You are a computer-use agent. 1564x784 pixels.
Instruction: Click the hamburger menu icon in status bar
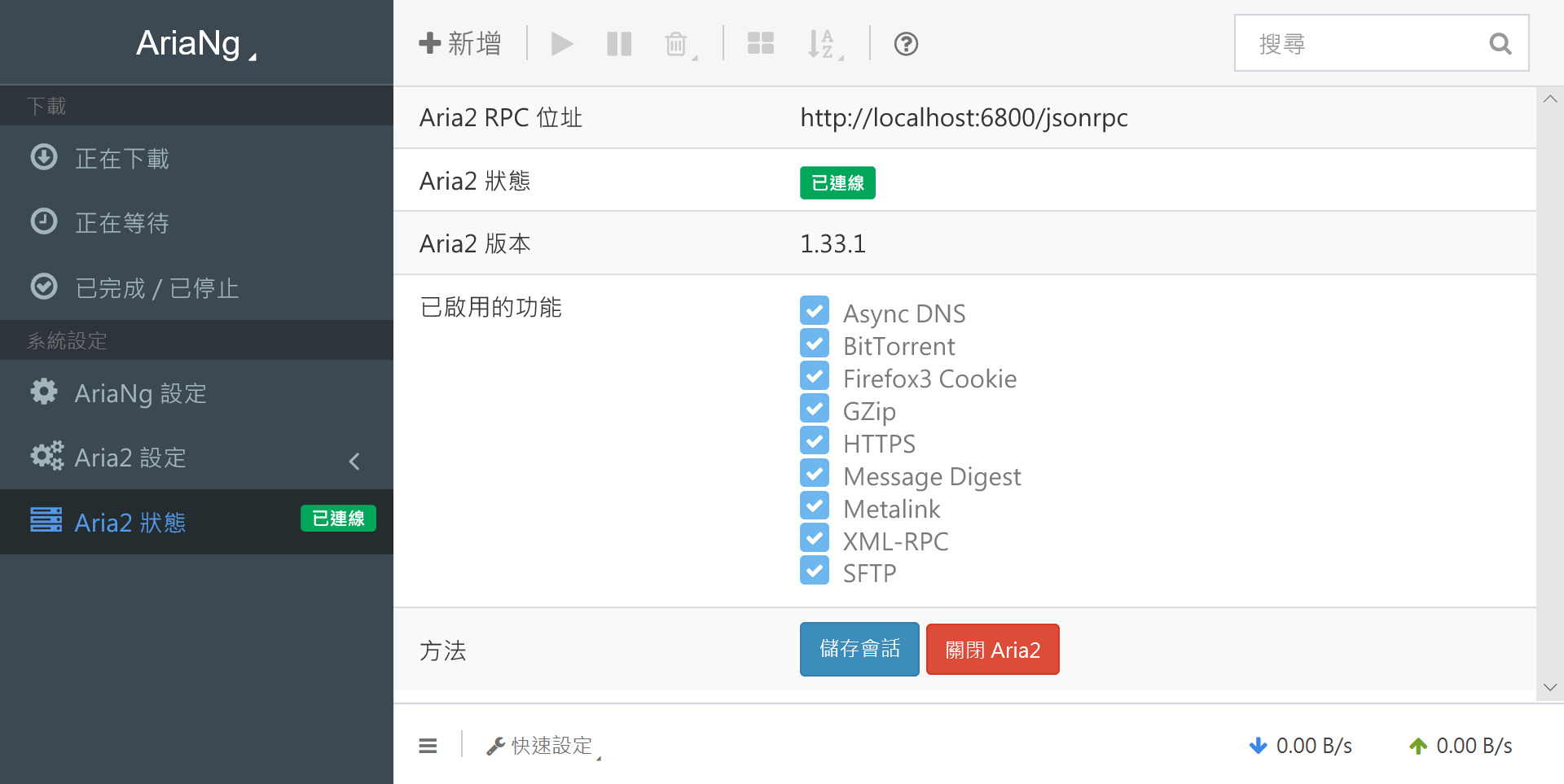click(428, 745)
